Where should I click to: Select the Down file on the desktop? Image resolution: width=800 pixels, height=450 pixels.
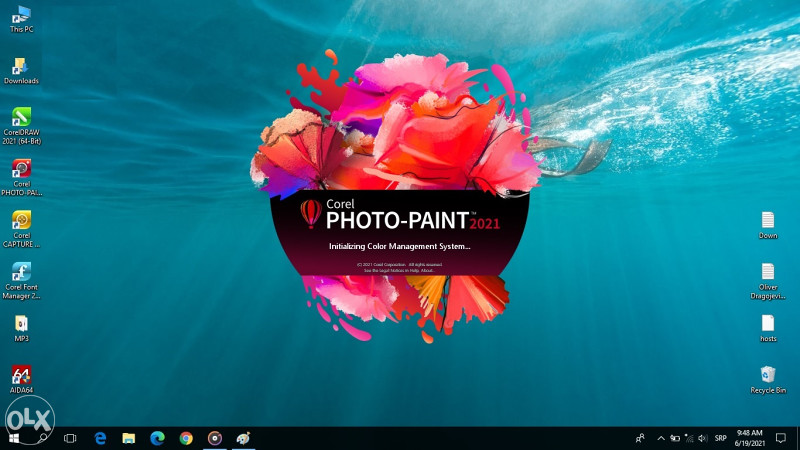pos(768,225)
